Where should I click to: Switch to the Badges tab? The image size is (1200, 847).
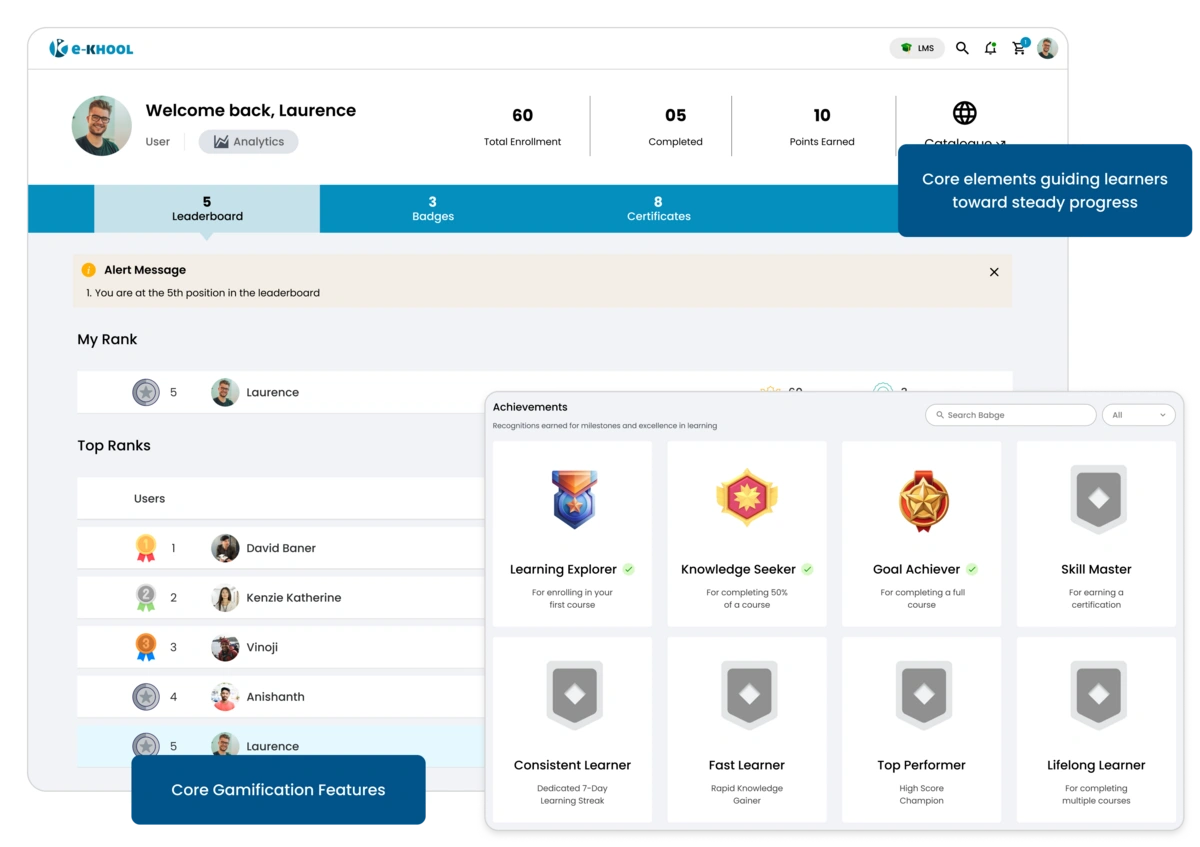[x=432, y=208]
